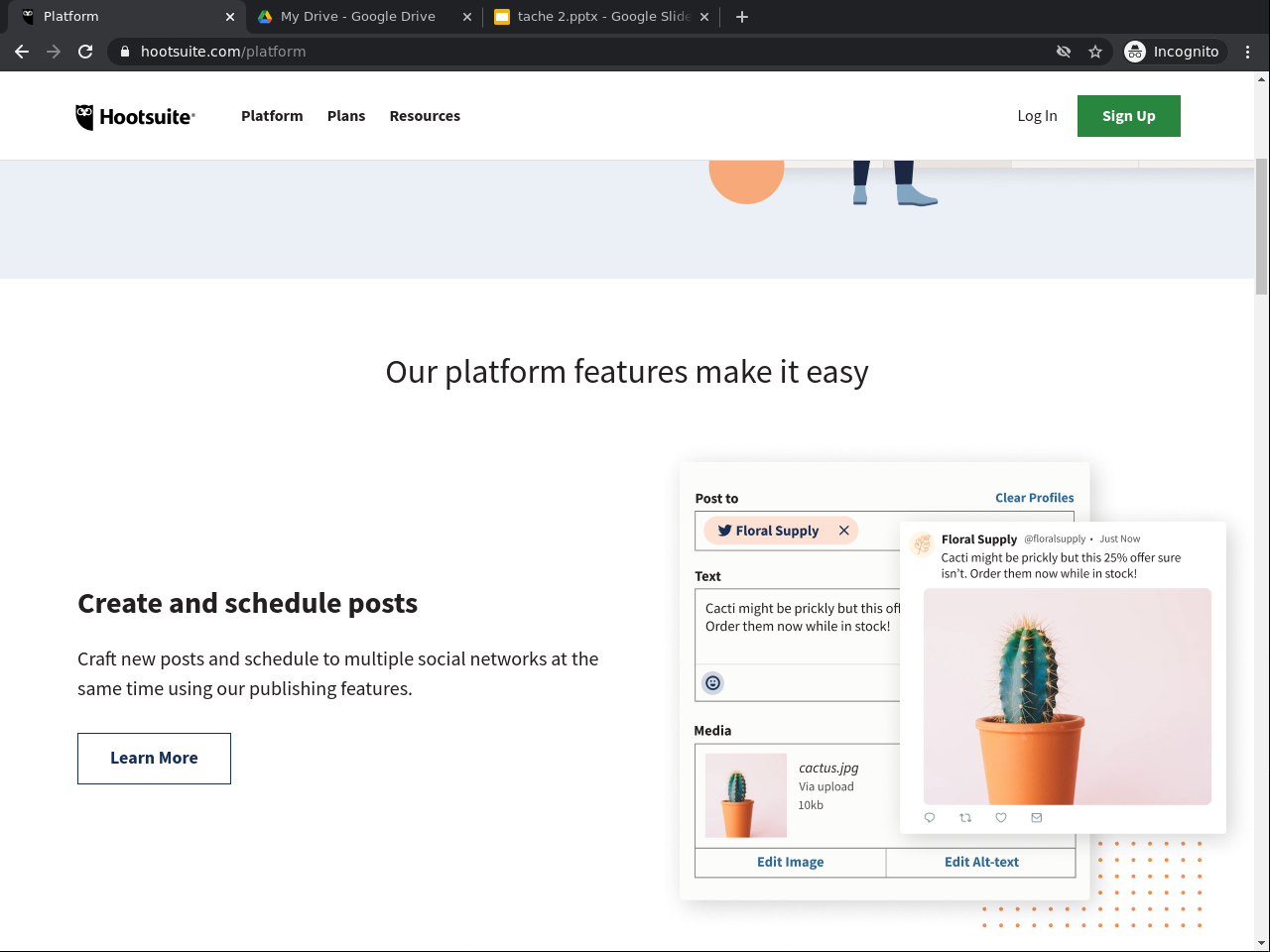The width and height of the screenshot is (1270, 952).
Task: Open the Chrome three-dot menu
Action: 1248,52
